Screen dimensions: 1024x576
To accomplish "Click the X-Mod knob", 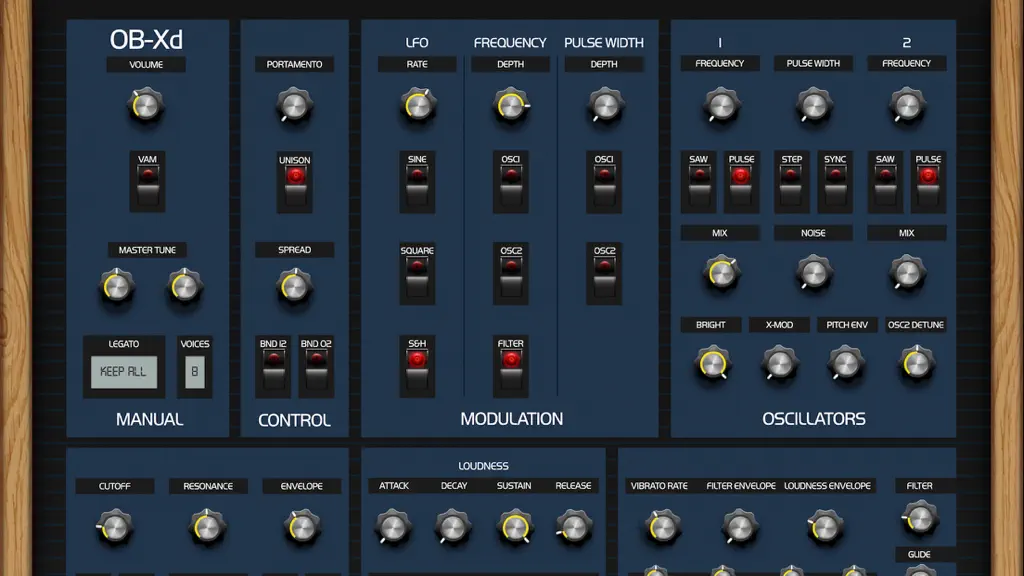I will tap(779, 364).
